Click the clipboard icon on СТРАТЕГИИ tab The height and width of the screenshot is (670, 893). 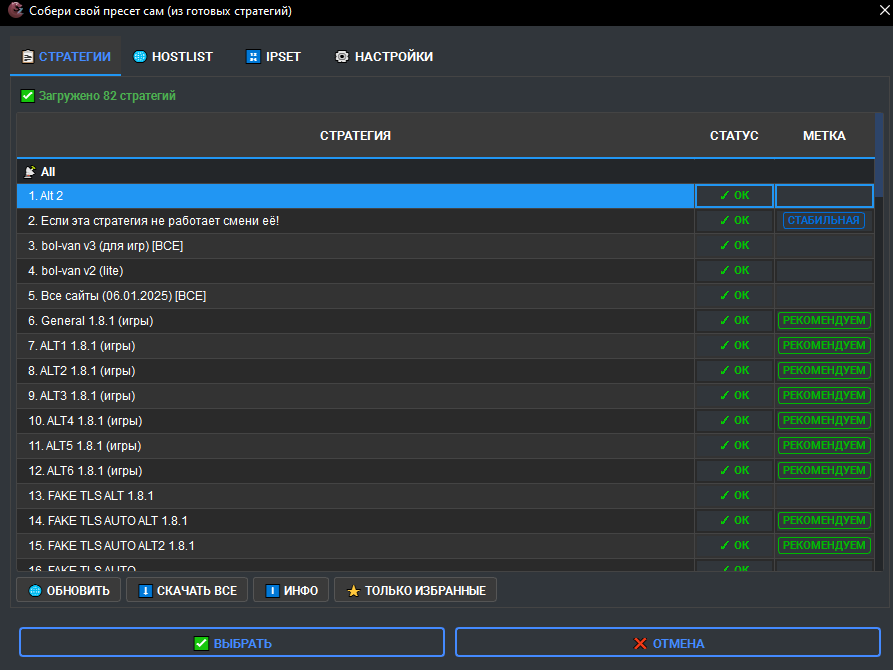[x=27, y=56]
